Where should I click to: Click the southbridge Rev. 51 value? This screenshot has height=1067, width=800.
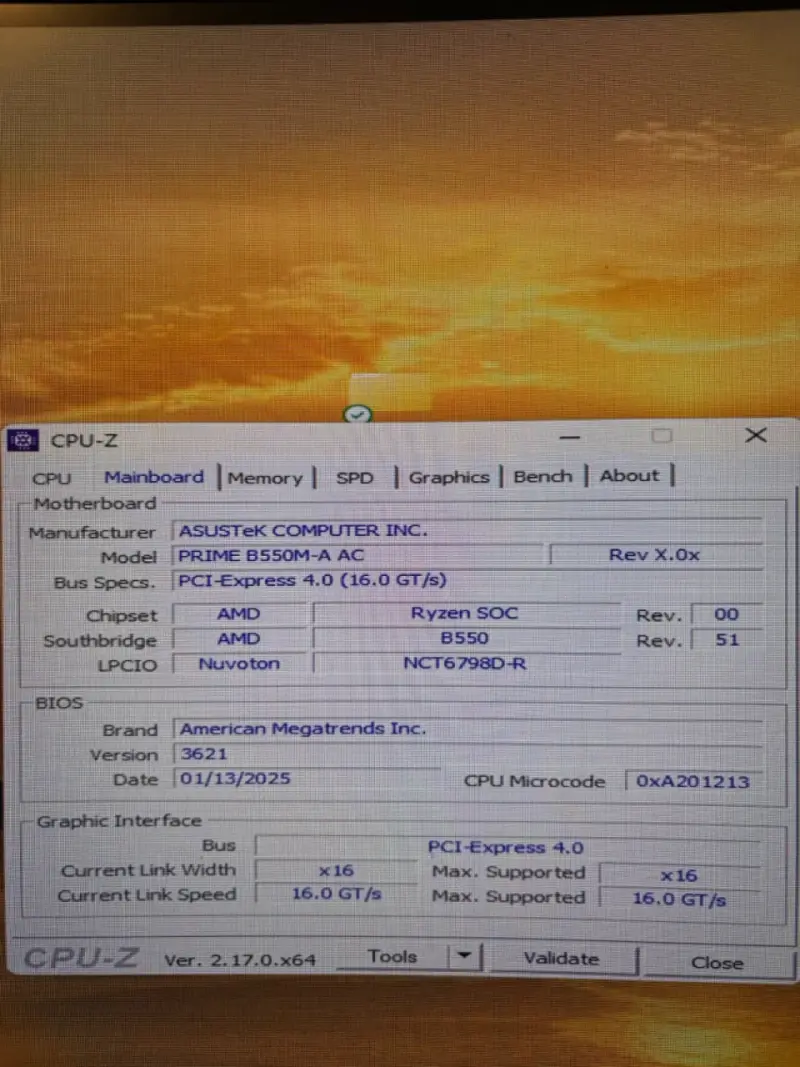726,640
